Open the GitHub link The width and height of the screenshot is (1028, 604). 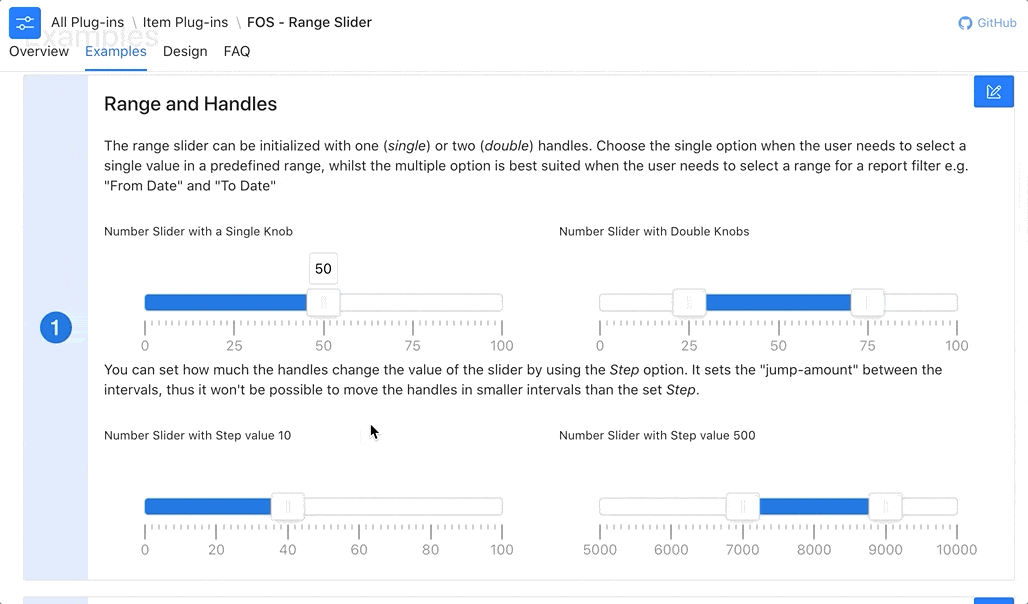[987, 23]
